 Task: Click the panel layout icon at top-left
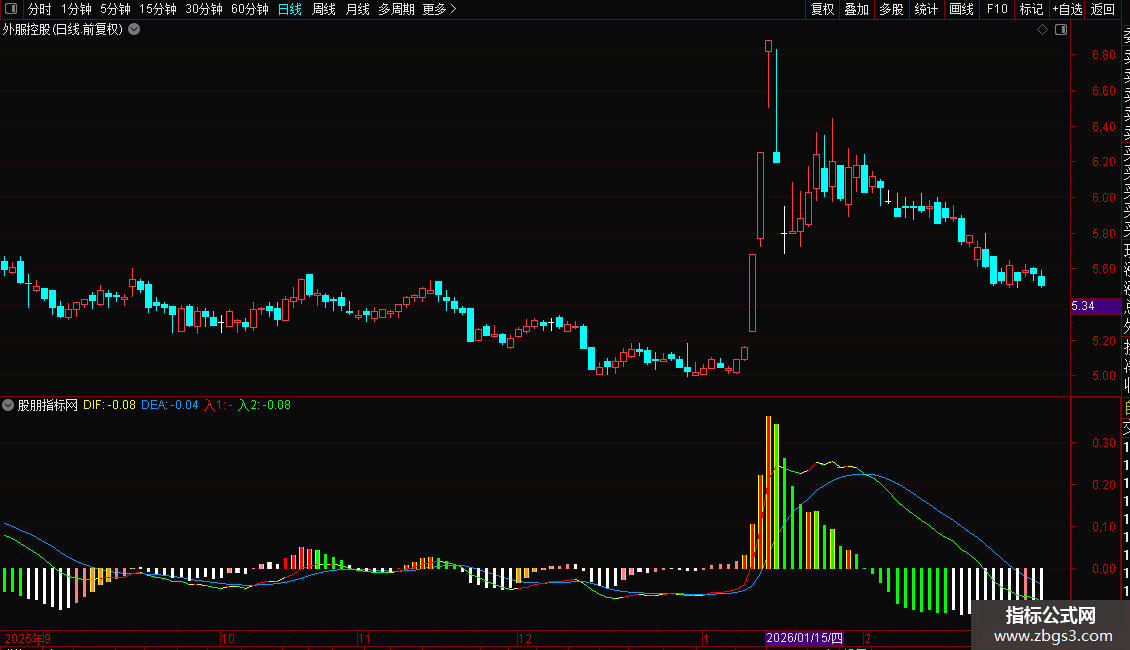[11, 9]
